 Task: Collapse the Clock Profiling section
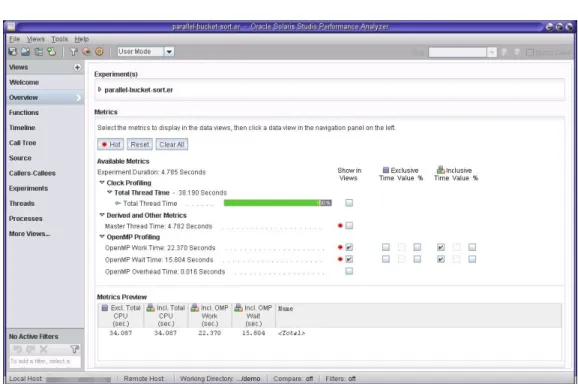pos(102,182)
